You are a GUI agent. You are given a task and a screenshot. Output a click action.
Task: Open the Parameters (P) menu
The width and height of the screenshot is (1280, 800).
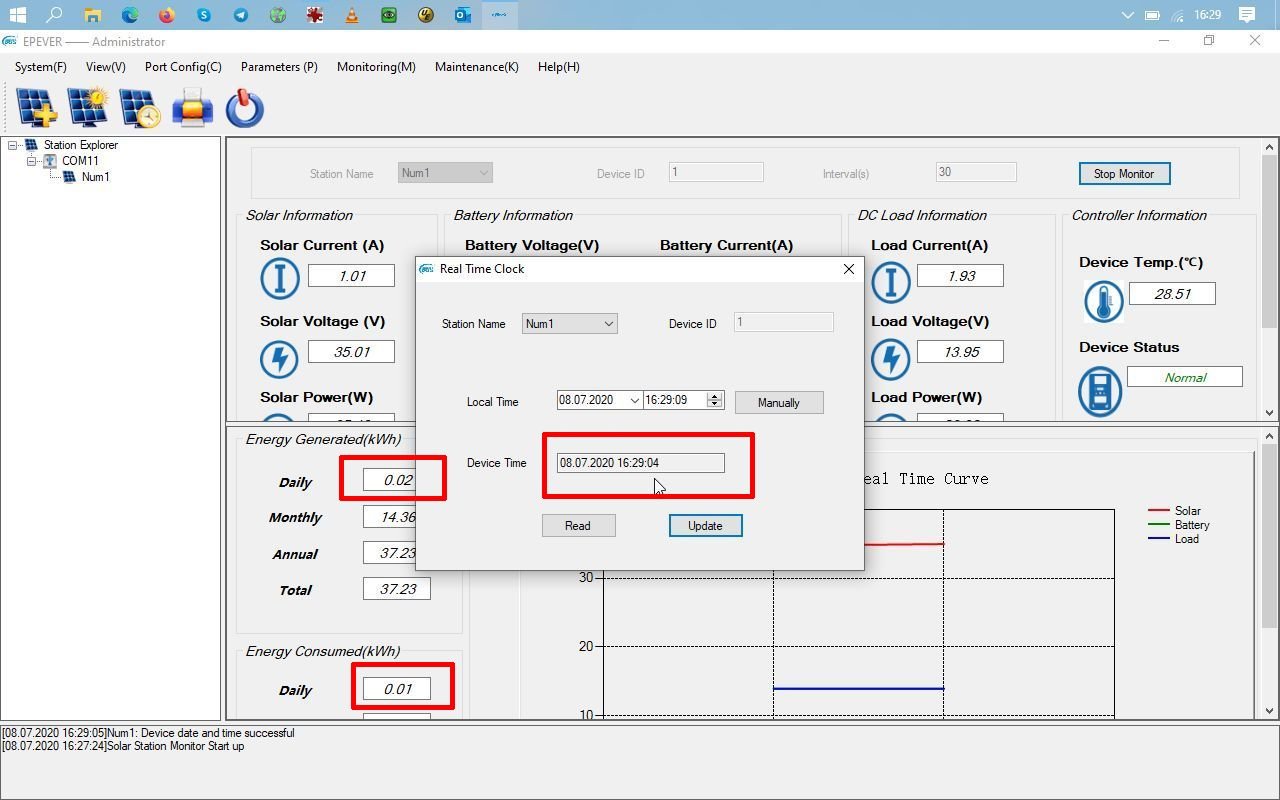[279, 67]
